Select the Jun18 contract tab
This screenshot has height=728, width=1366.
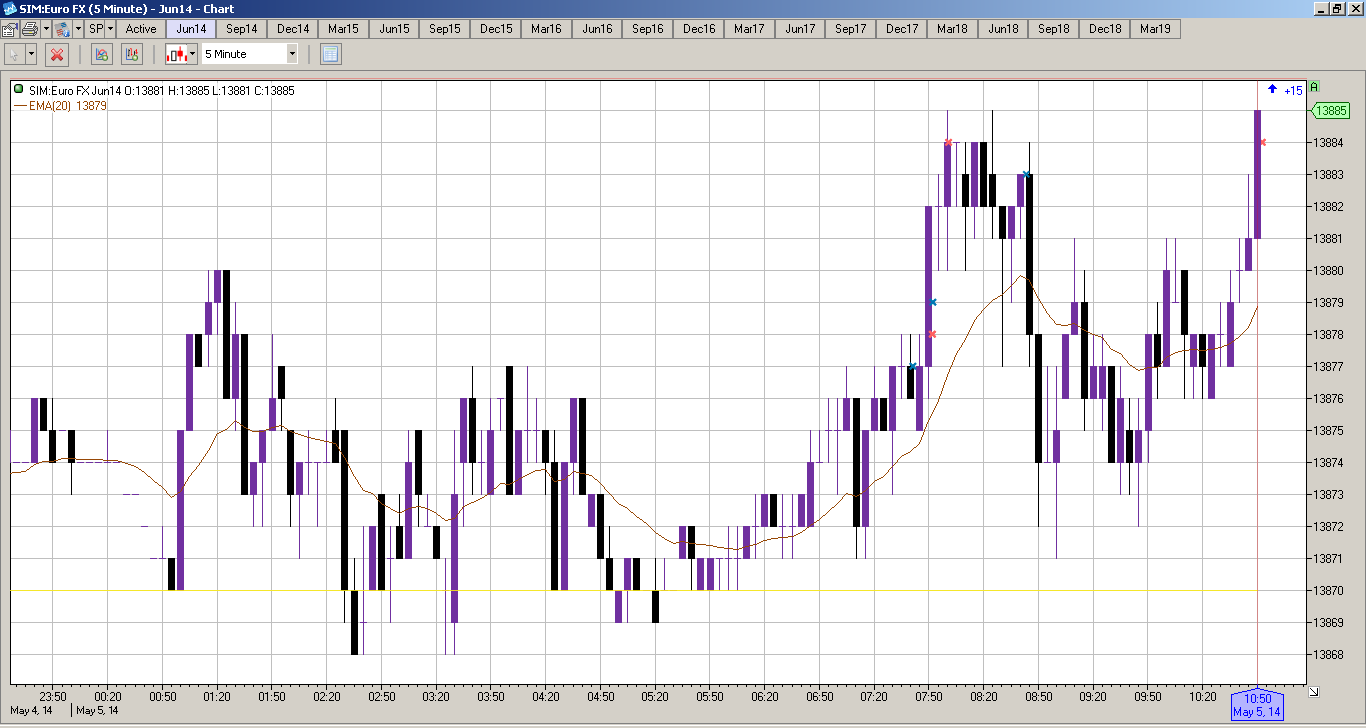click(1003, 29)
